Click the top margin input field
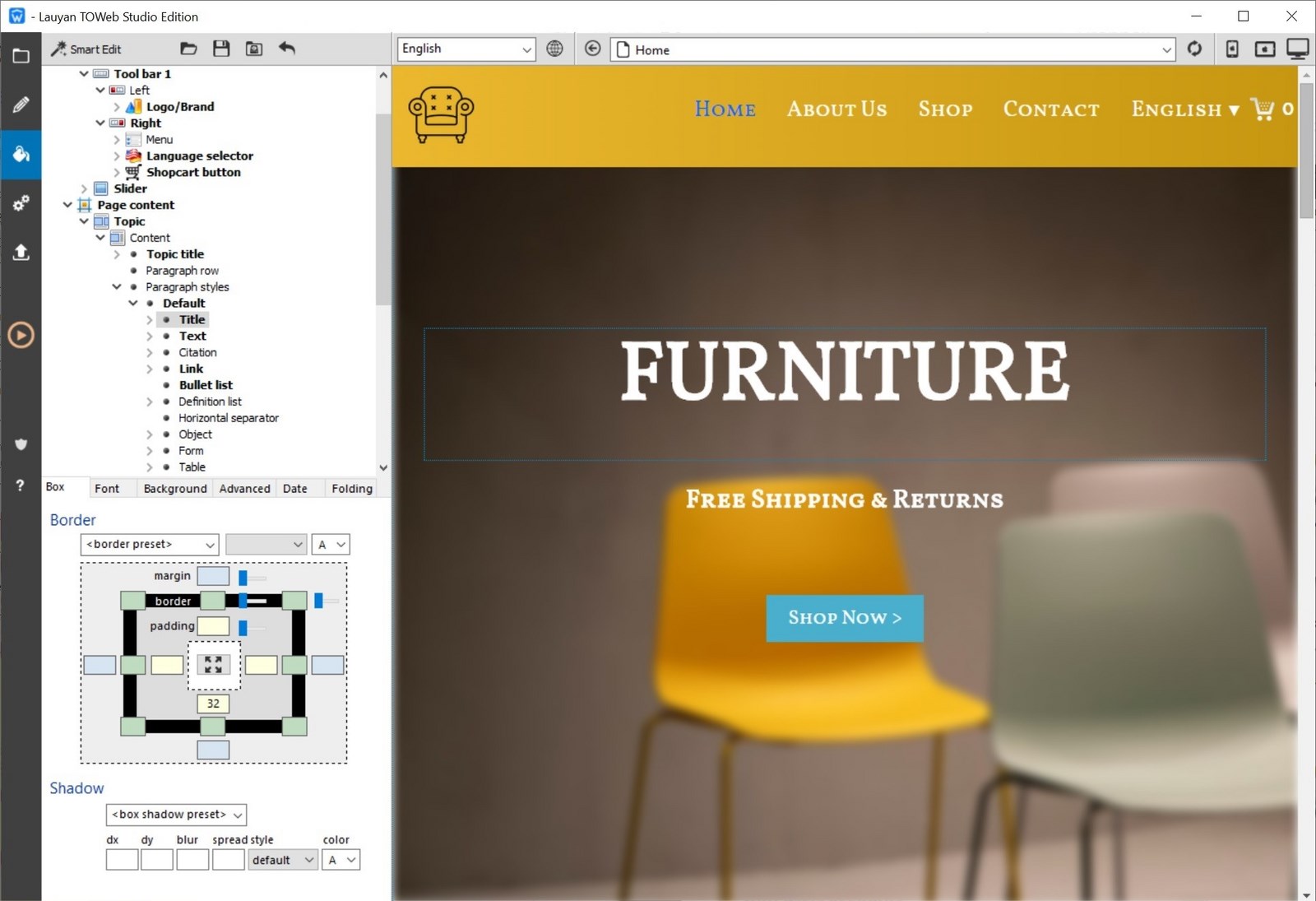Screen dimensions: 1316x901 pos(213,576)
